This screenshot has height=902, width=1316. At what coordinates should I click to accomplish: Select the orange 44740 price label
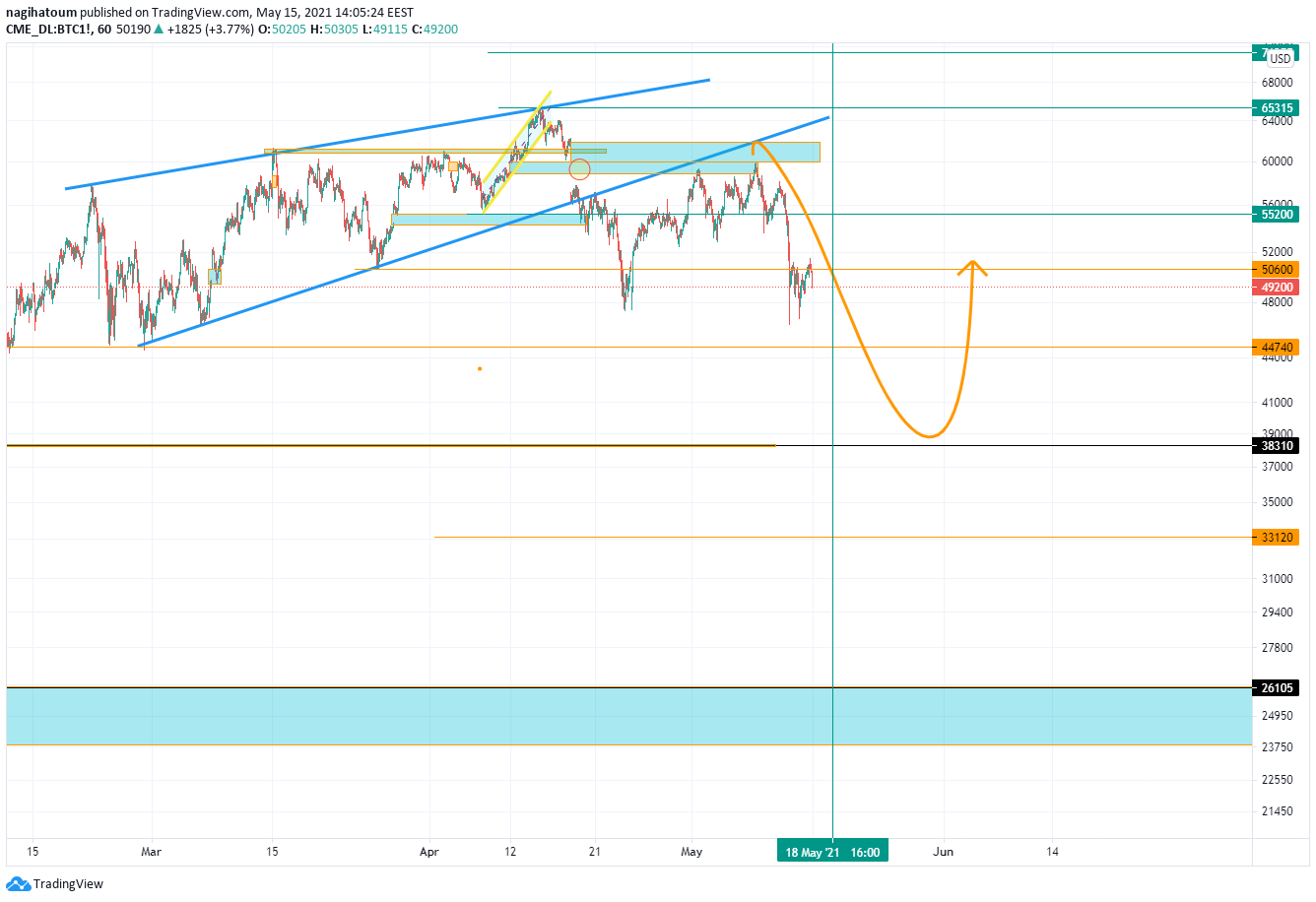[x=1277, y=347]
